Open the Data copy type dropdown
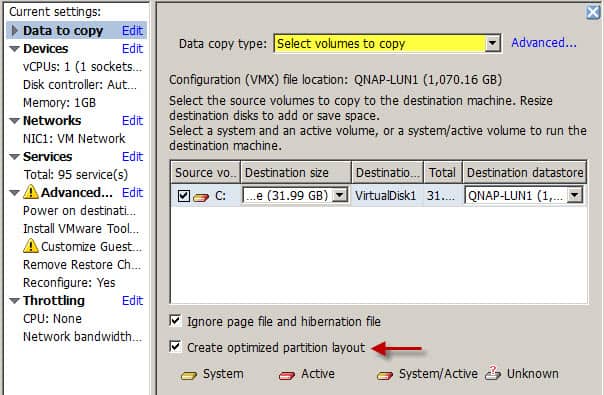 492,43
